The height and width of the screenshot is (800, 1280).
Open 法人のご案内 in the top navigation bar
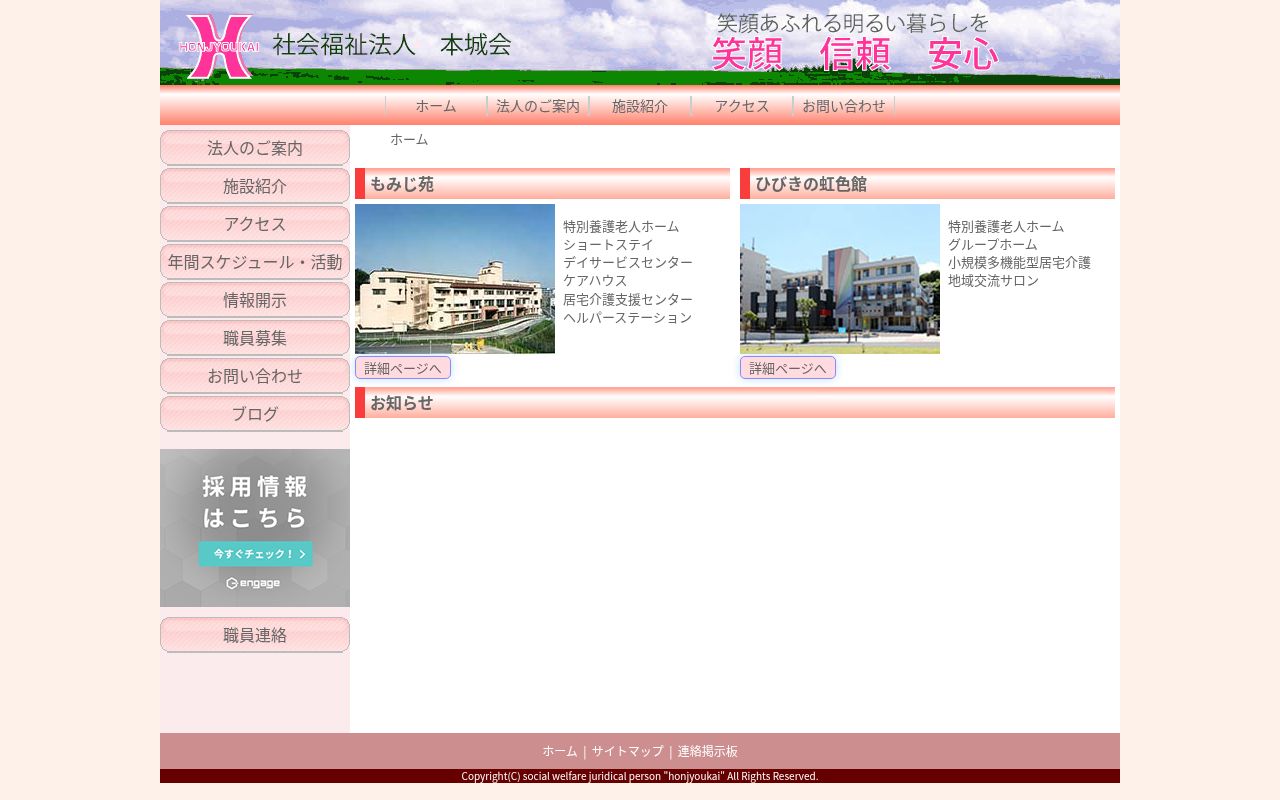click(538, 106)
